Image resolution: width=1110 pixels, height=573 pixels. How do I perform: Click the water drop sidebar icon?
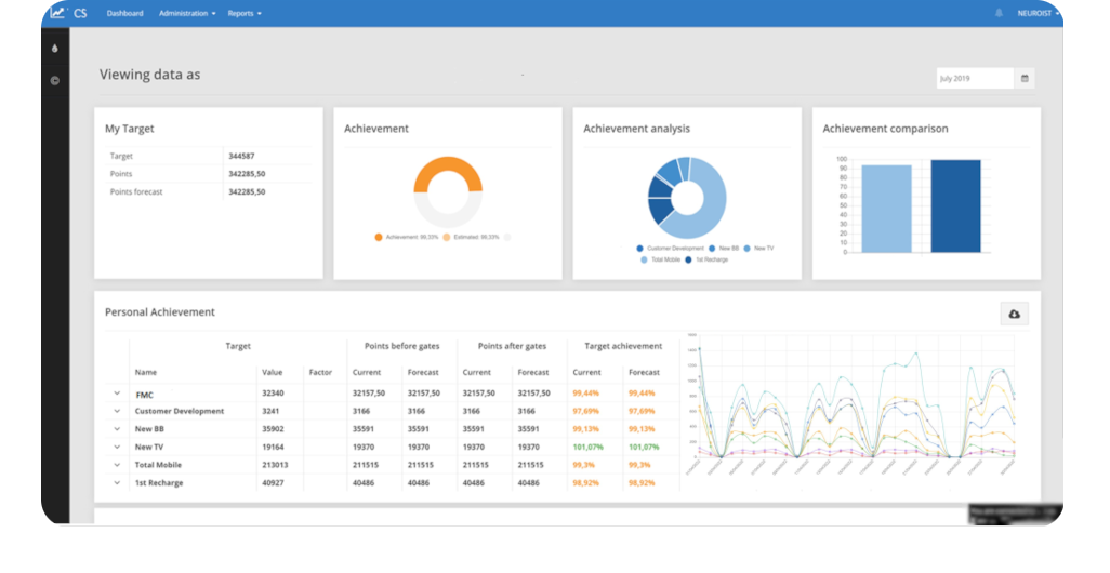[55, 47]
